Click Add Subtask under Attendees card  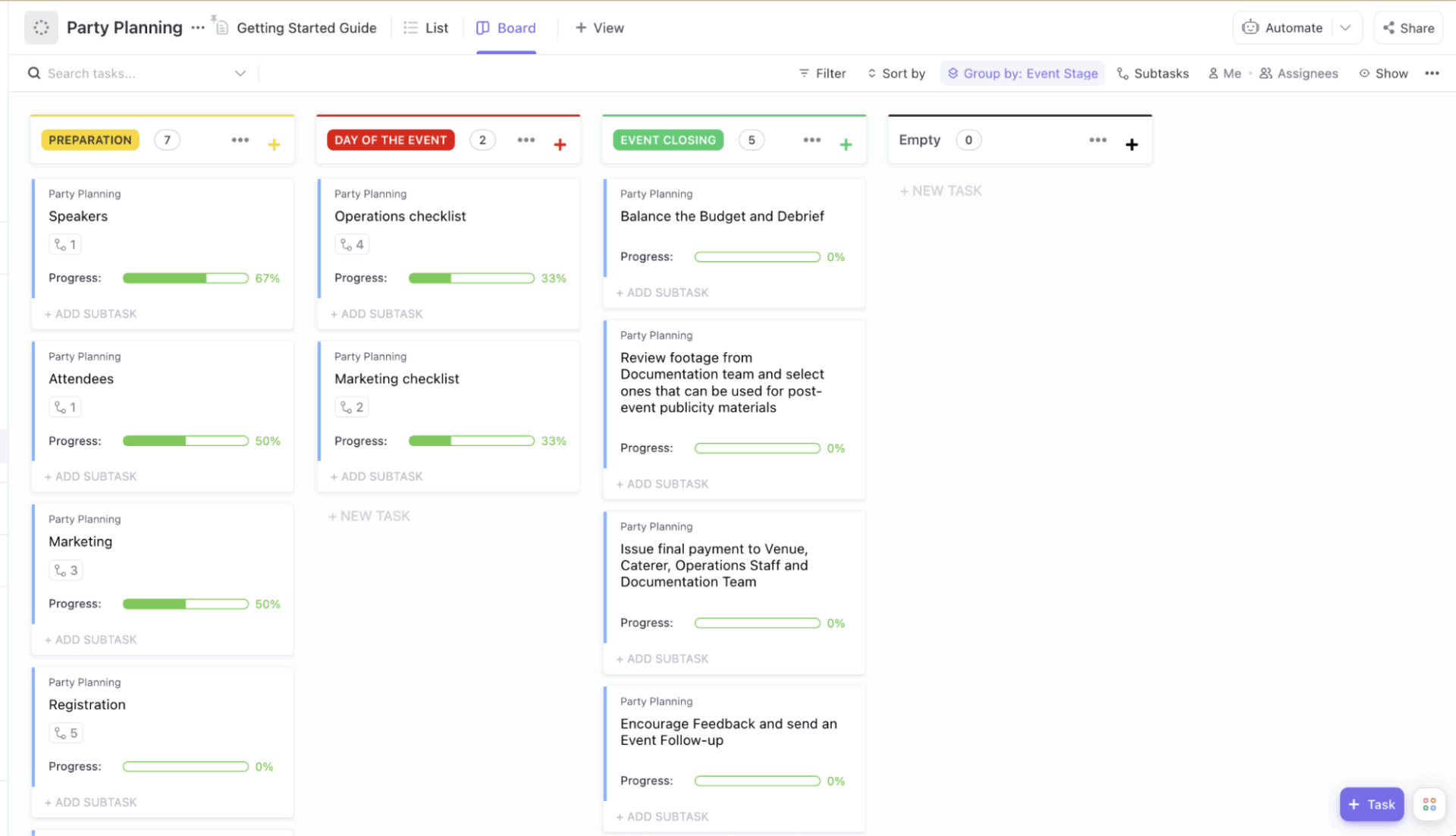pyautogui.click(x=91, y=476)
